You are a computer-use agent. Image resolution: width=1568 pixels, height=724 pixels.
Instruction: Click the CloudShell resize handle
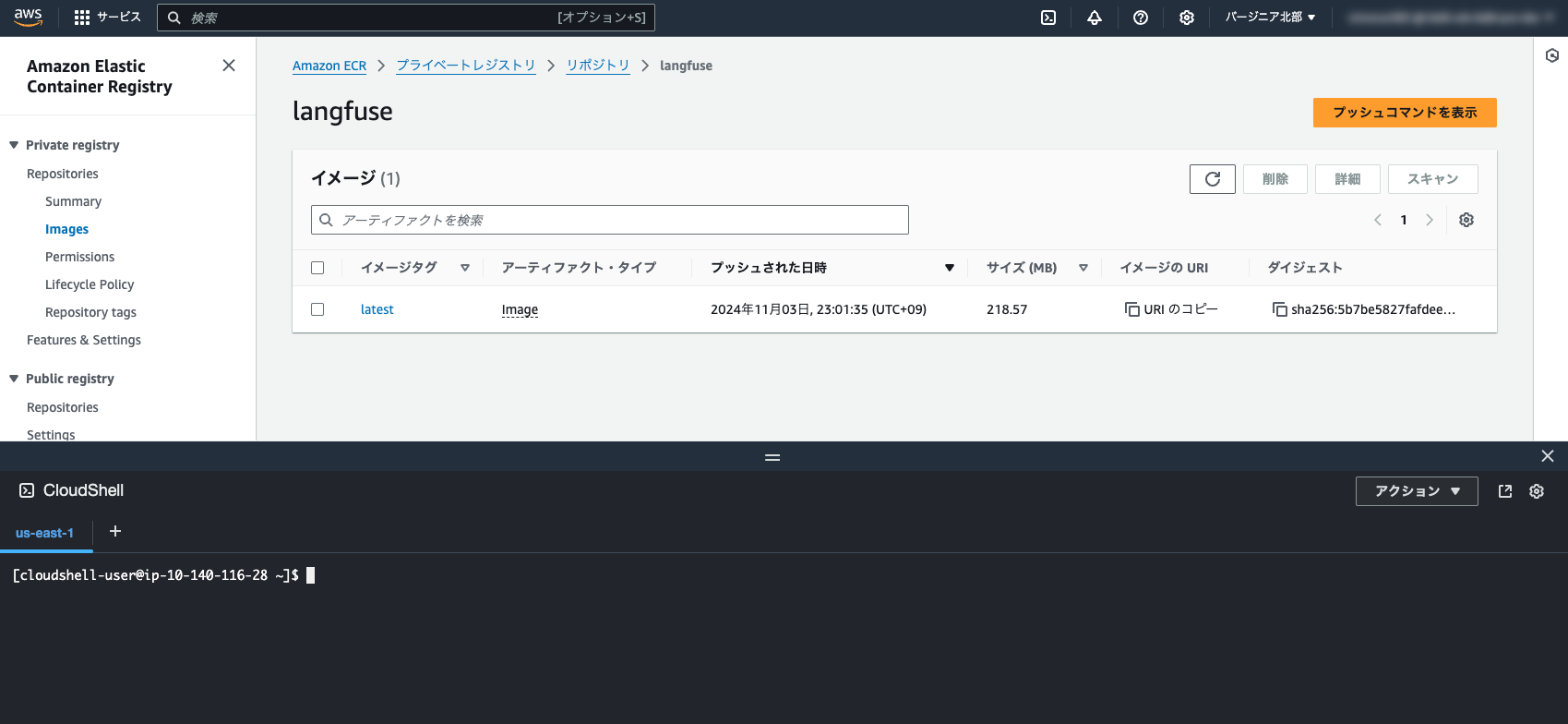[772, 457]
